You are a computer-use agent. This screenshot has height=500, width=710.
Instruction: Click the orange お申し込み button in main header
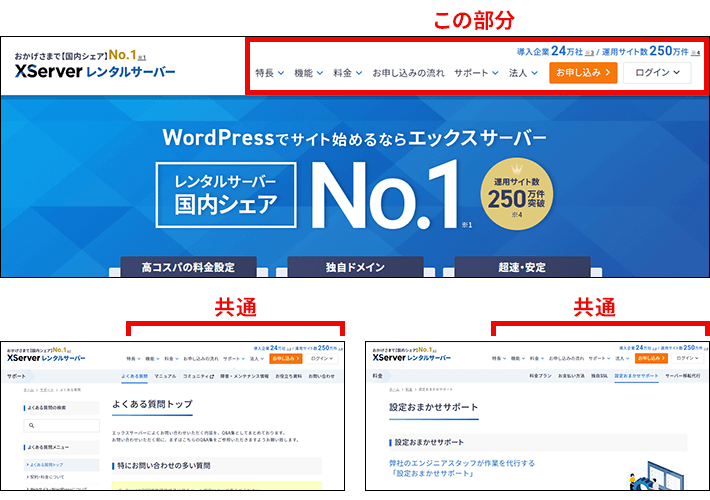click(581, 73)
